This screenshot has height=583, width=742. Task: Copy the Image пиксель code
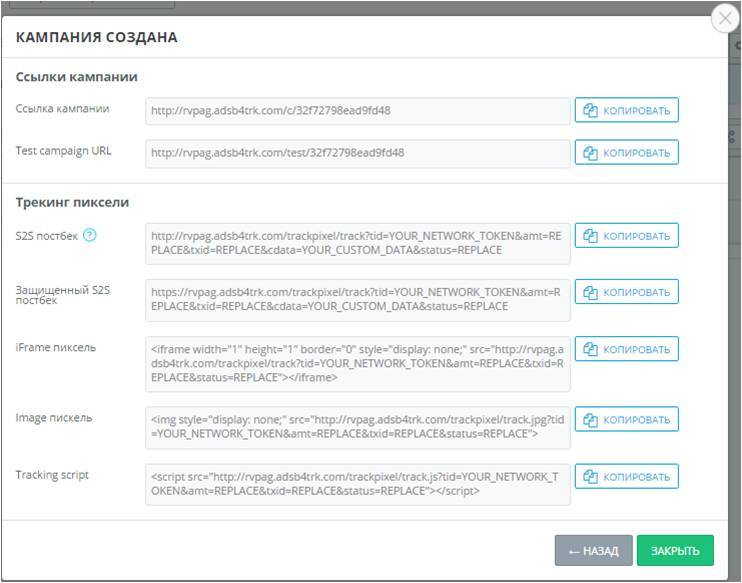(627, 419)
